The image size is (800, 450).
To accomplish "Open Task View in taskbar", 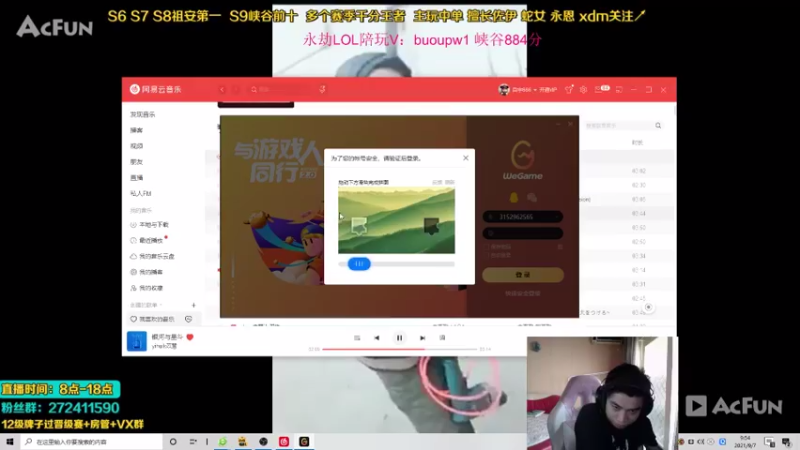I will (x=193, y=442).
